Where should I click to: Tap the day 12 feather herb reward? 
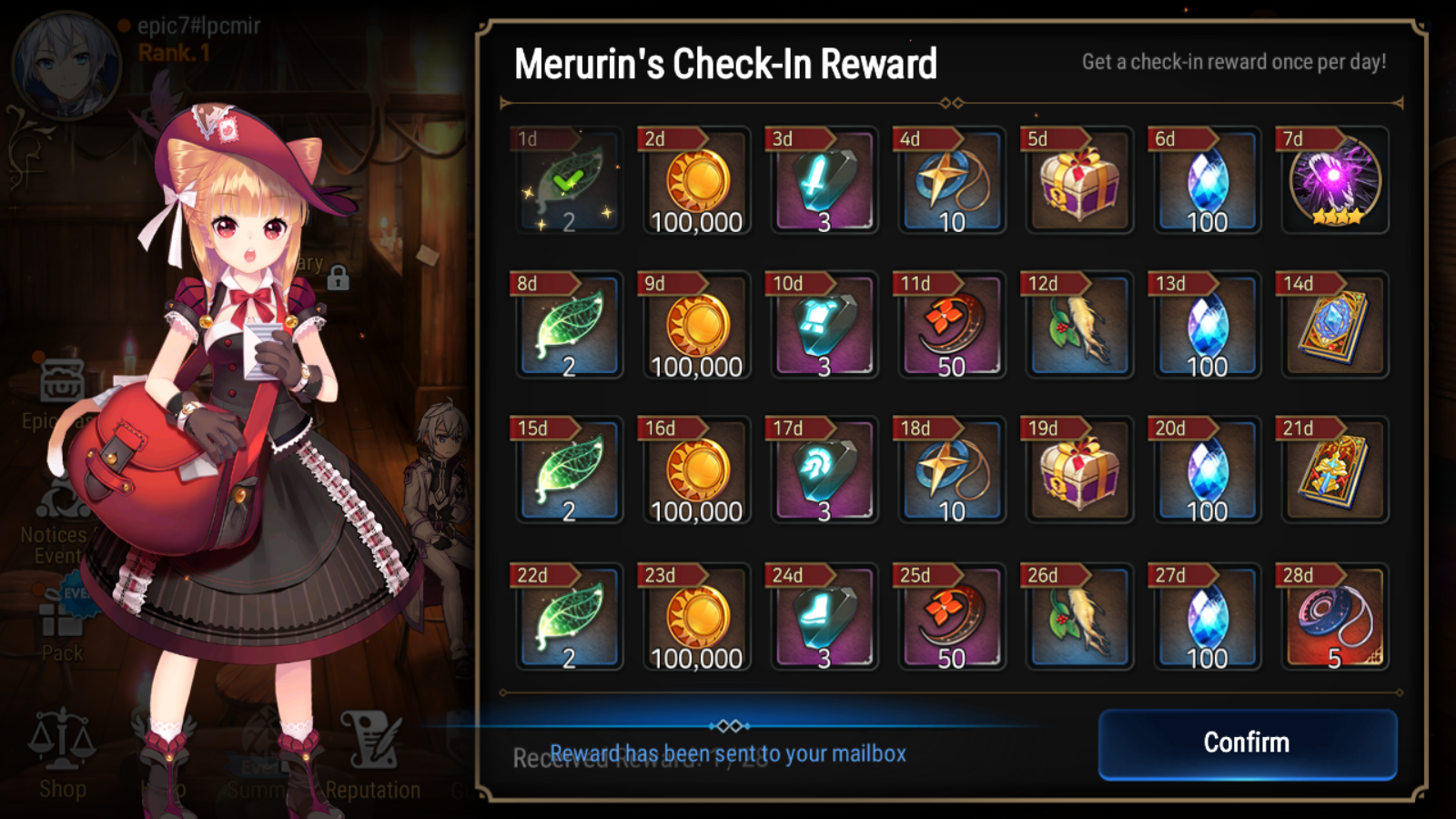(x=1079, y=326)
